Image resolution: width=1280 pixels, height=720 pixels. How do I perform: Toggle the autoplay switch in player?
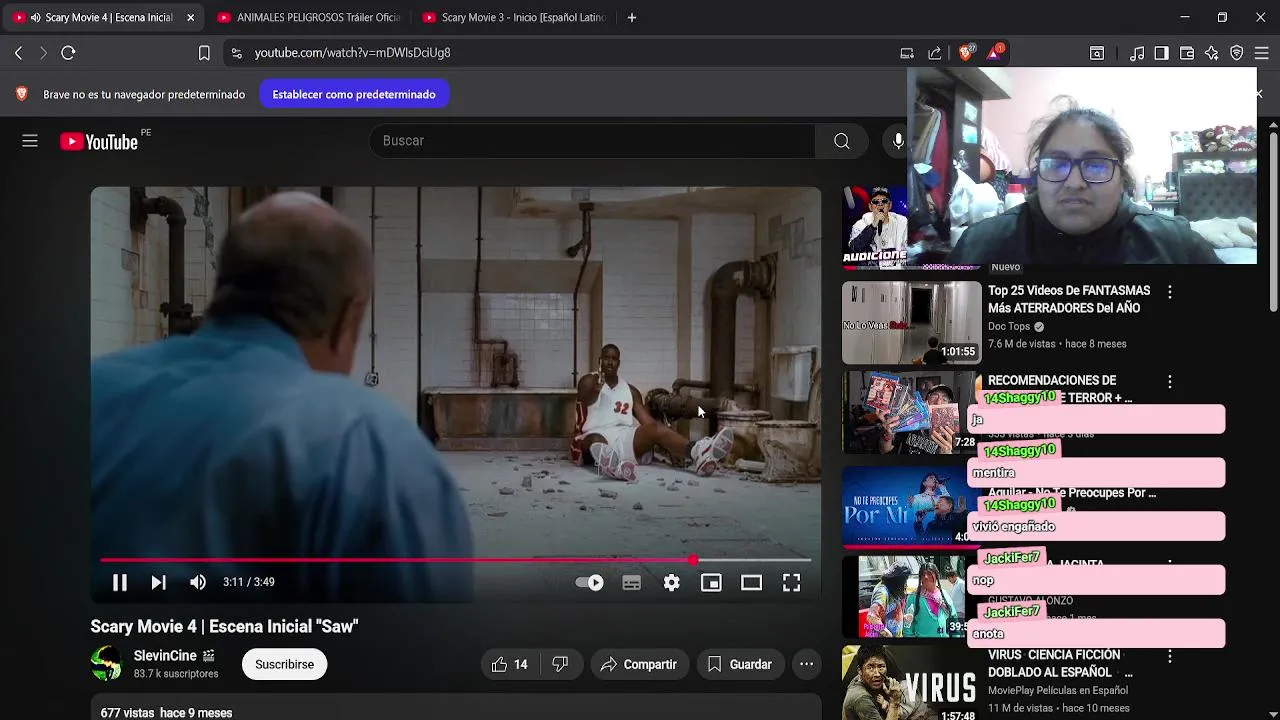589,582
